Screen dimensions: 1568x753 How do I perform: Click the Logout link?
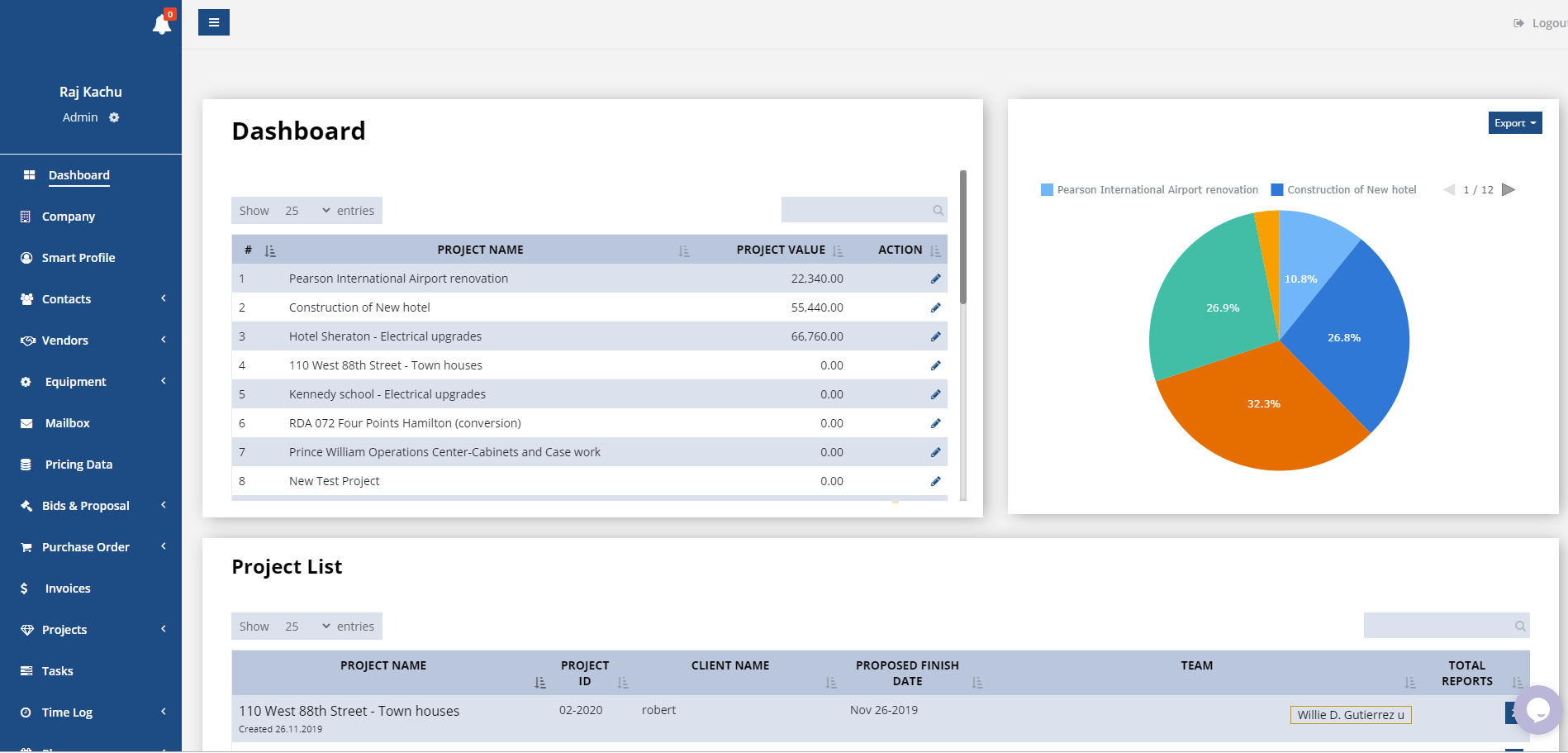pyautogui.click(x=1543, y=23)
